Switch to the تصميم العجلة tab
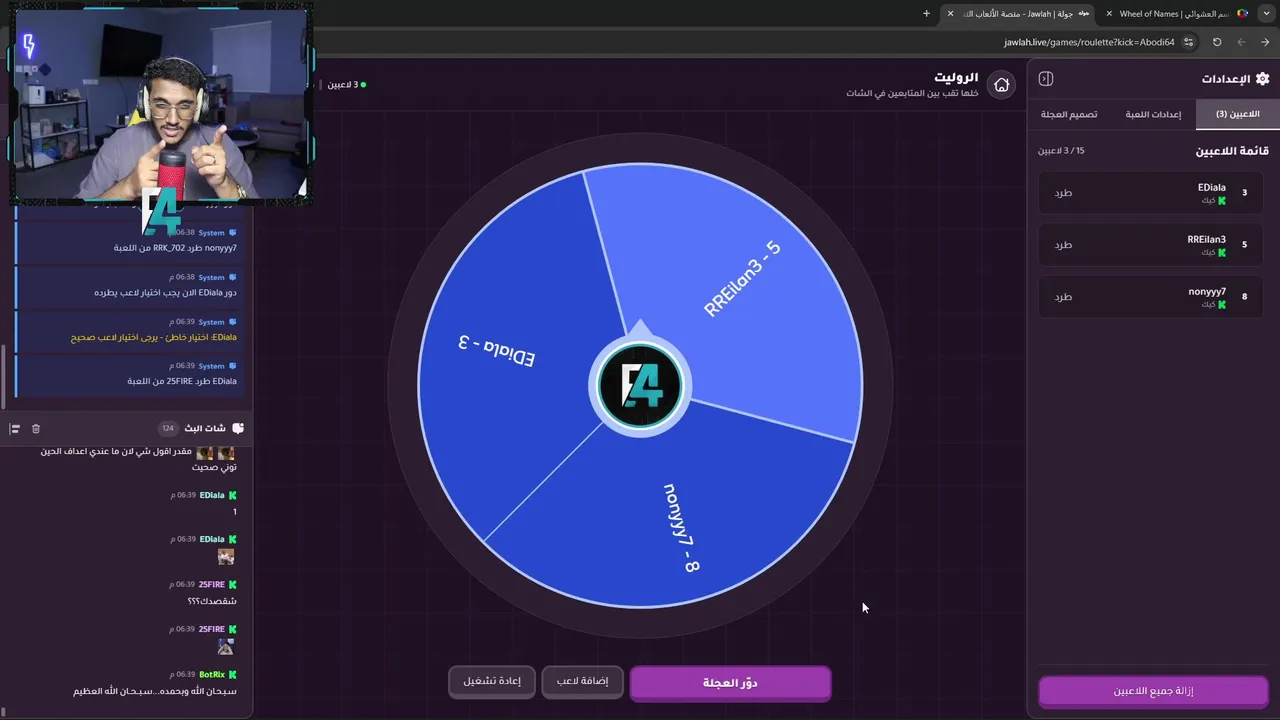This screenshot has width=1280, height=720. pos(1068,114)
